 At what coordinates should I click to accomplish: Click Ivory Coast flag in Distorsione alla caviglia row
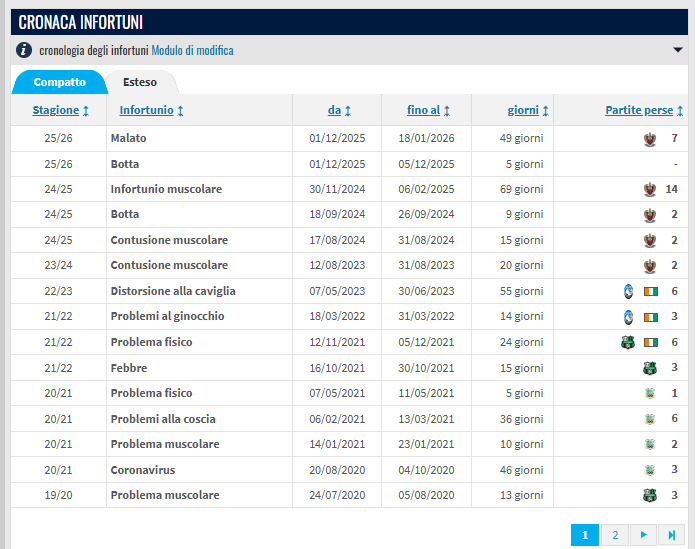(x=651, y=291)
